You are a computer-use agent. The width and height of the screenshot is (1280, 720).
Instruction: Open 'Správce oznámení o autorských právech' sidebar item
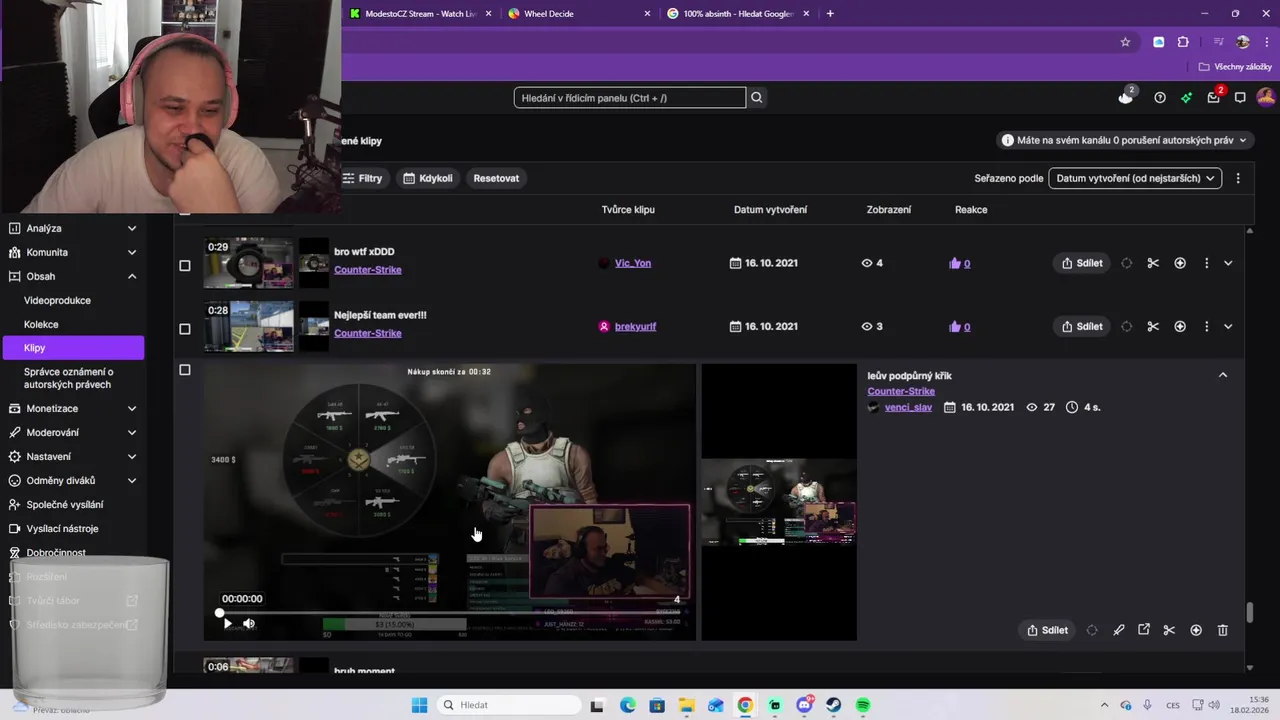tap(69, 378)
